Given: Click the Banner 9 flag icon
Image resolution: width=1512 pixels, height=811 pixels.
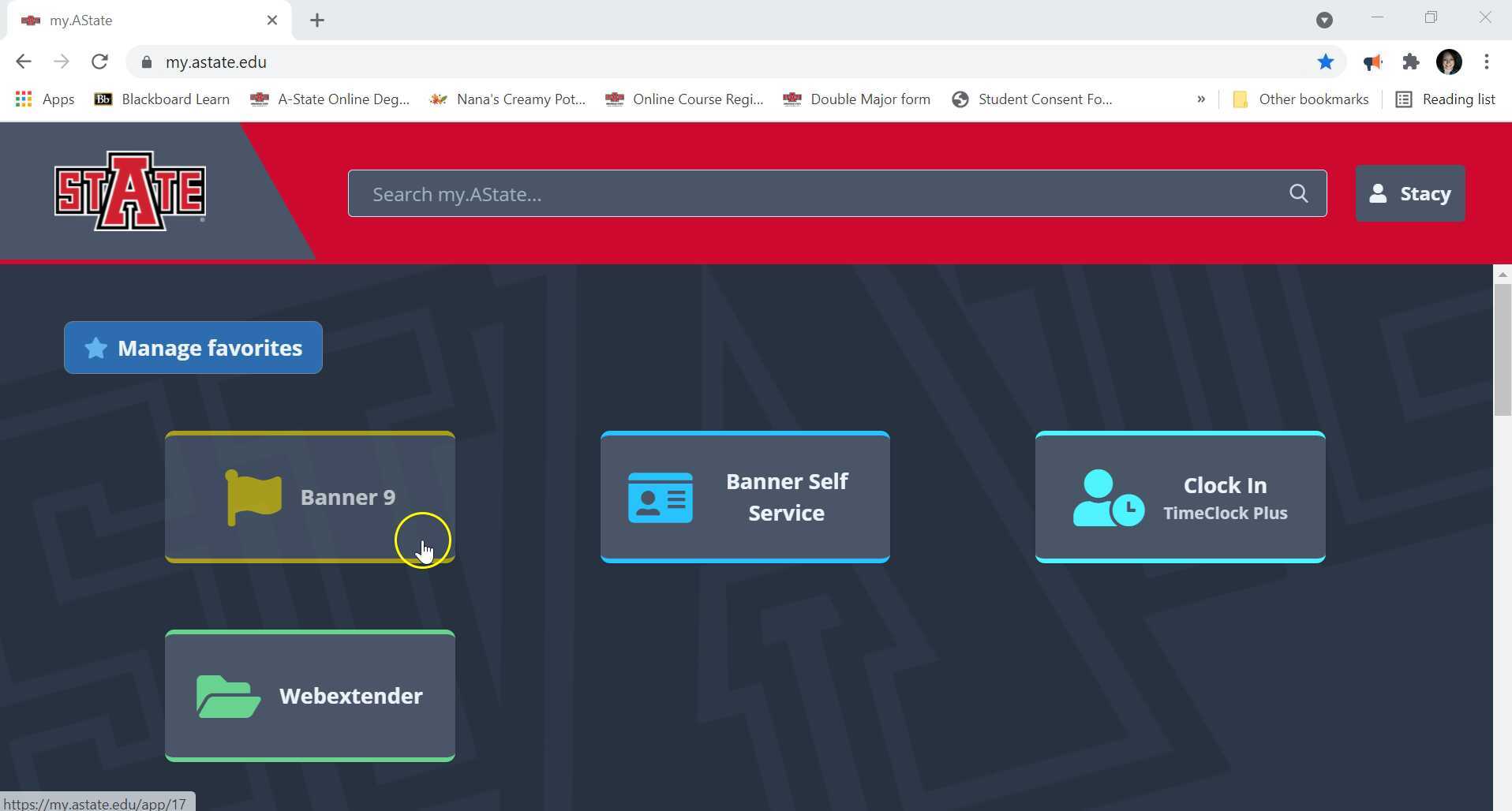Looking at the screenshot, I should [x=253, y=497].
